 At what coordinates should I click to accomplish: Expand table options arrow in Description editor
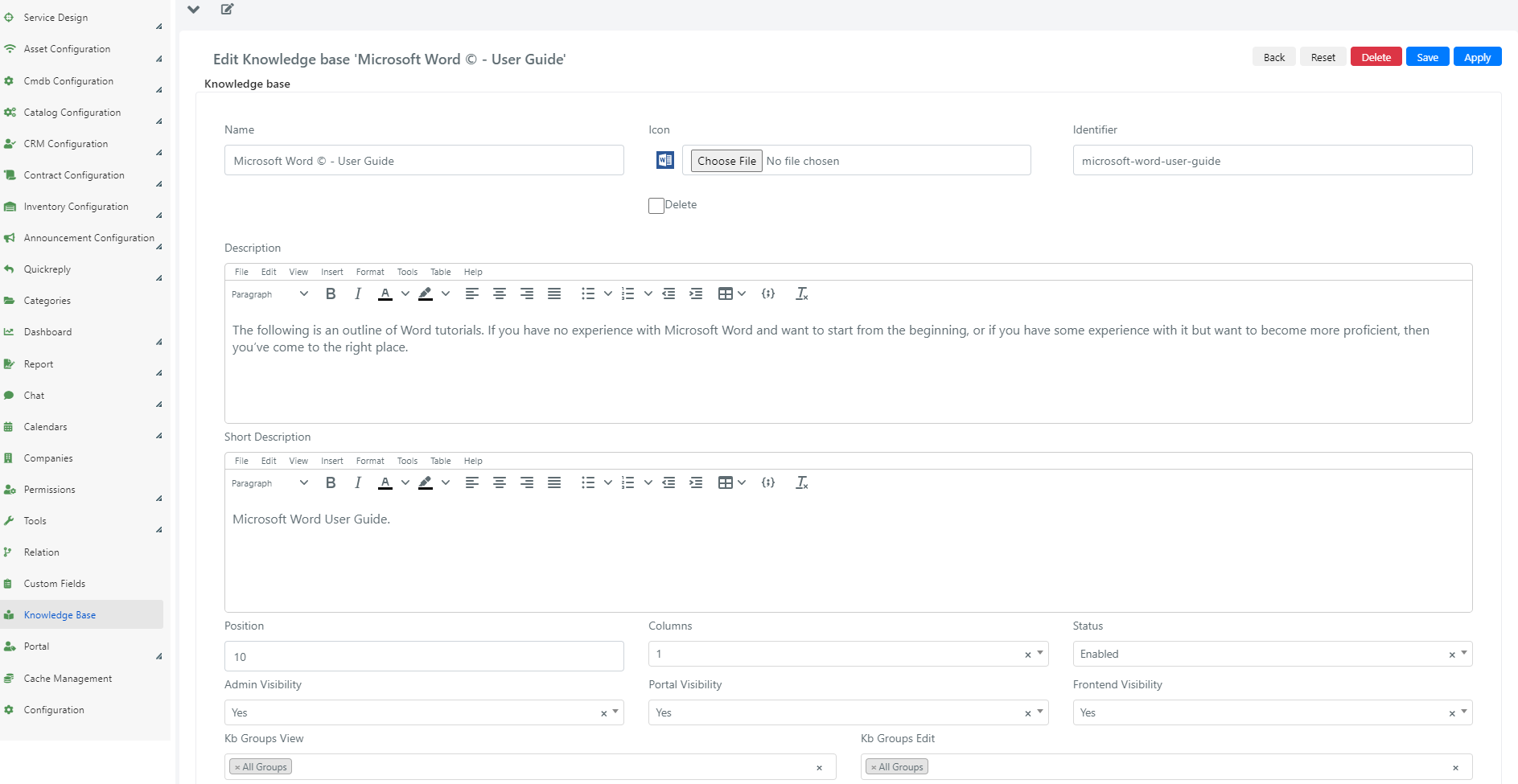[x=742, y=294]
